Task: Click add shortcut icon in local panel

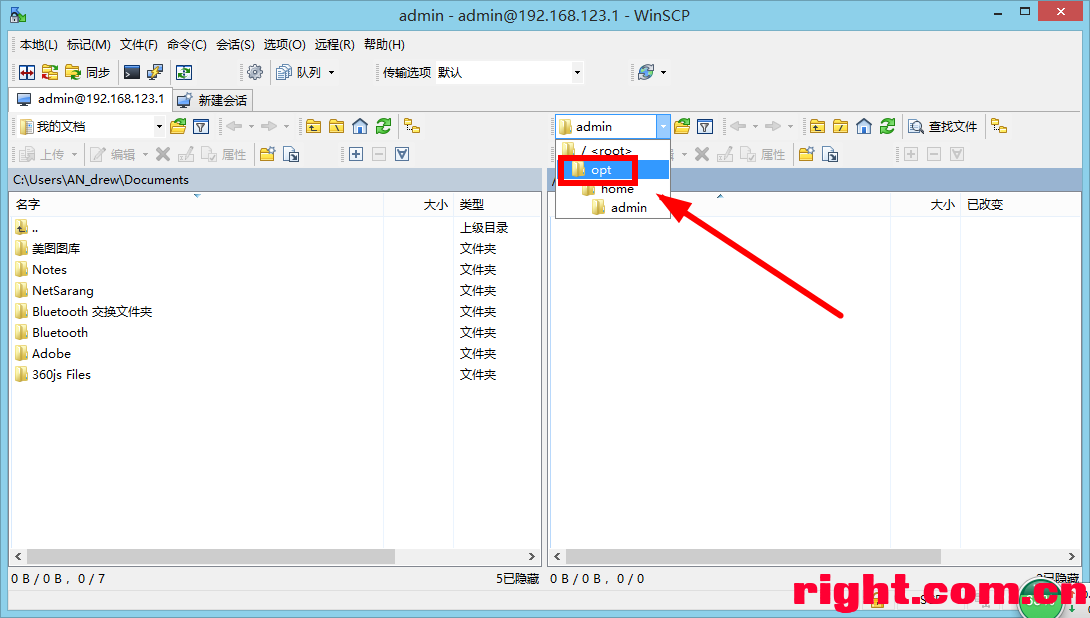Action: (291, 154)
